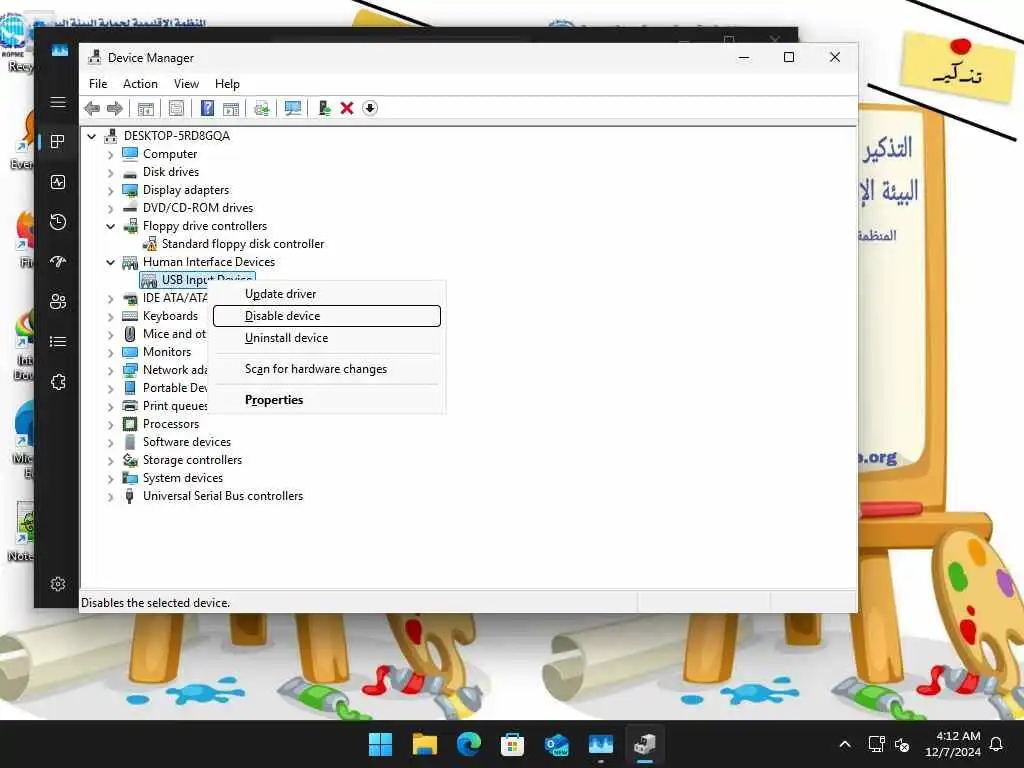Screen dimensions: 1024x768
Task: Choose Scan for hardware changes in context menu
Action: coord(327,369)
